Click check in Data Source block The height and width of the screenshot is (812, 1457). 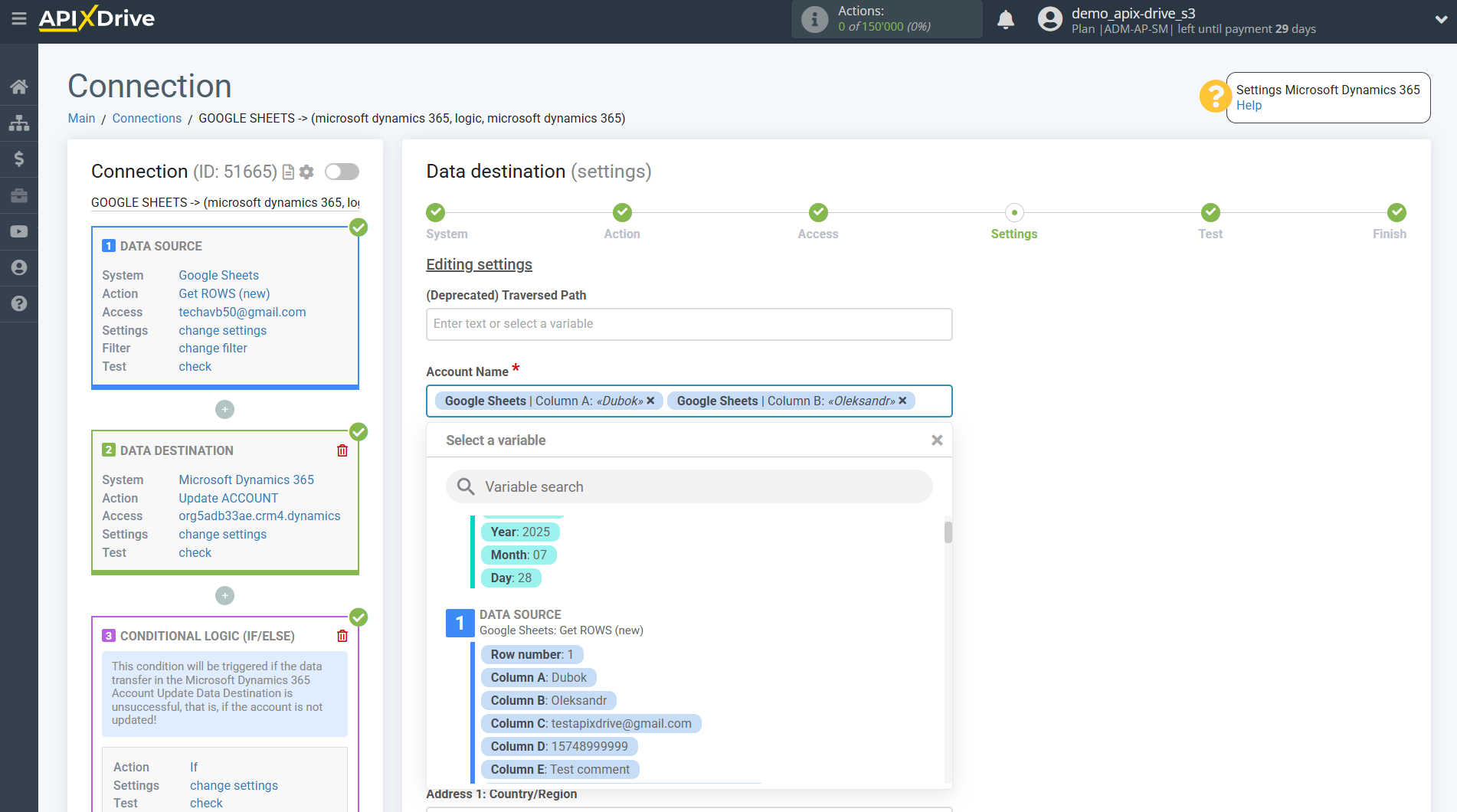pos(195,366)
